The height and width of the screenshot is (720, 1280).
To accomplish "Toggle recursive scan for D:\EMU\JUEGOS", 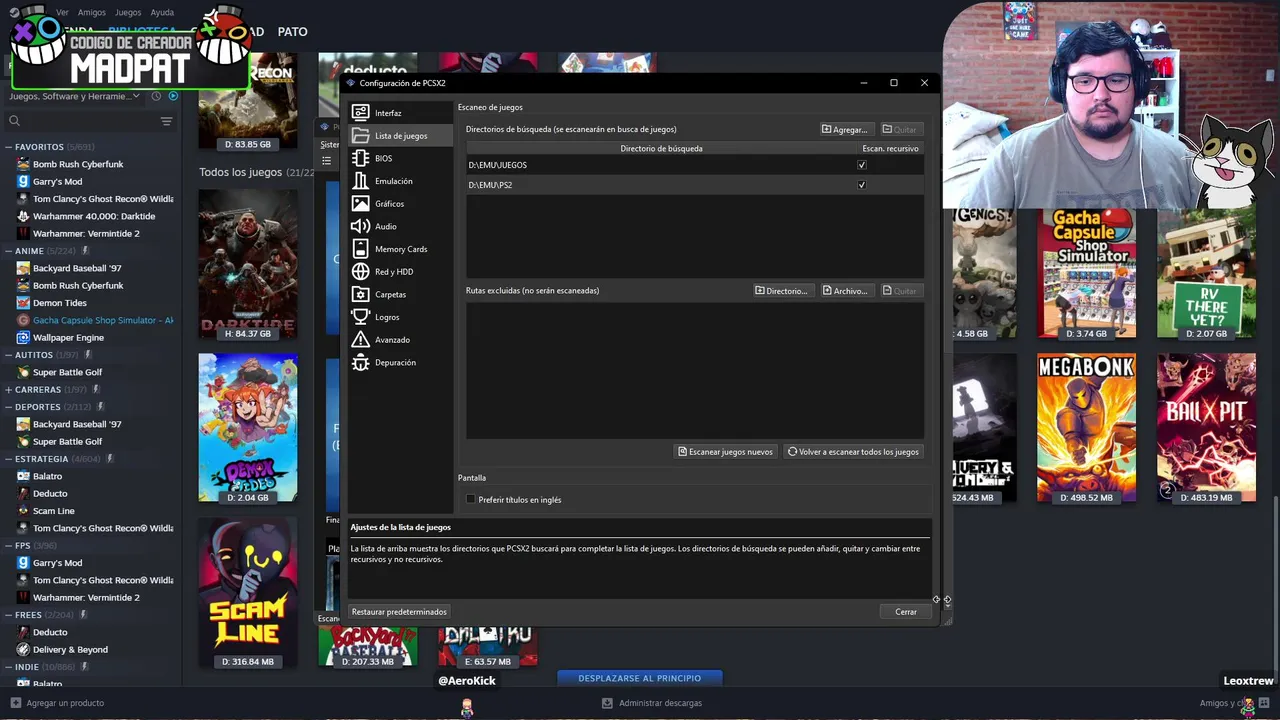I will 862,165.
